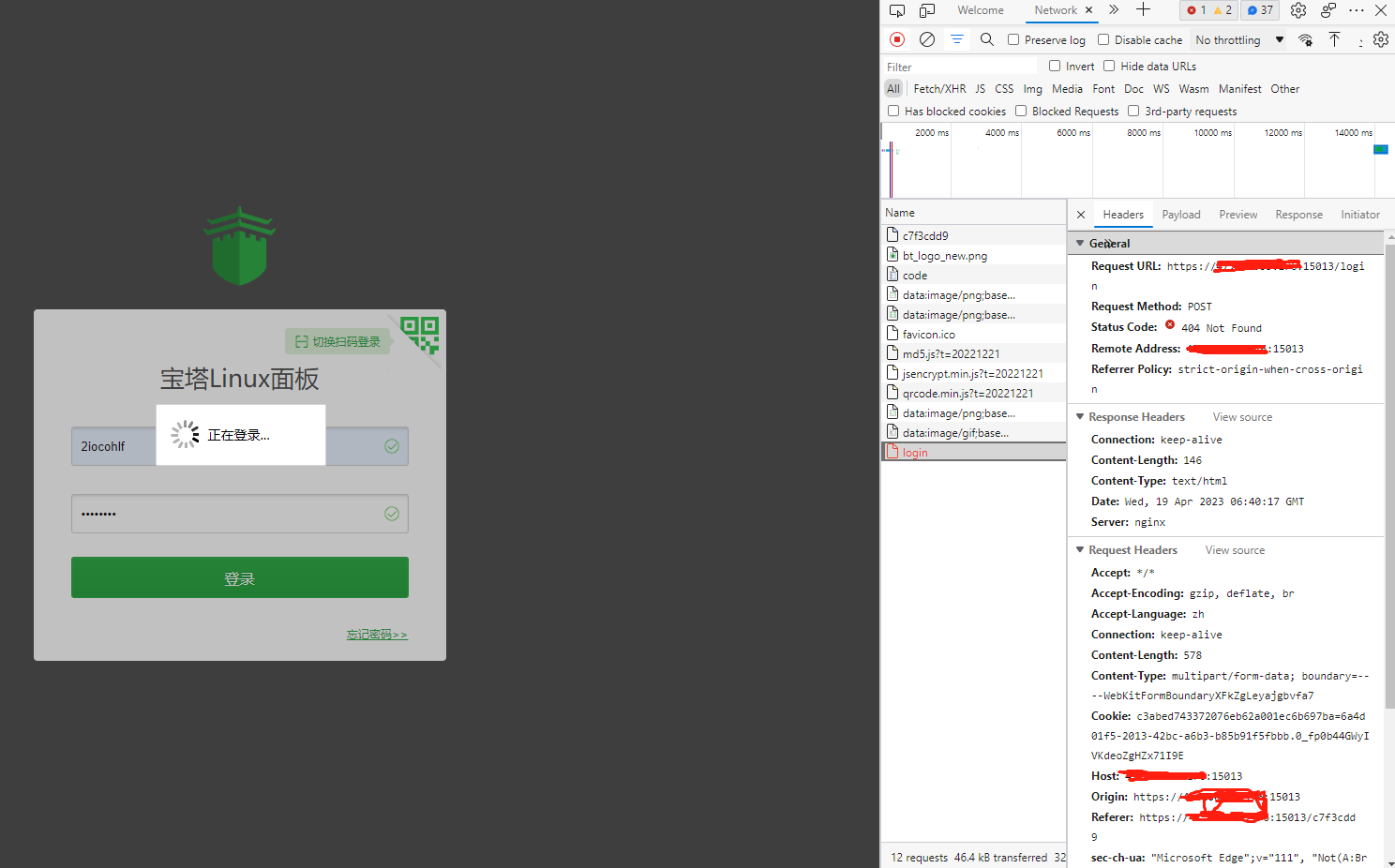Image resolution: width=1395 pixels, height=868 pixels.
Task: Select the favicon.ico request row
Action: [973, 335]
